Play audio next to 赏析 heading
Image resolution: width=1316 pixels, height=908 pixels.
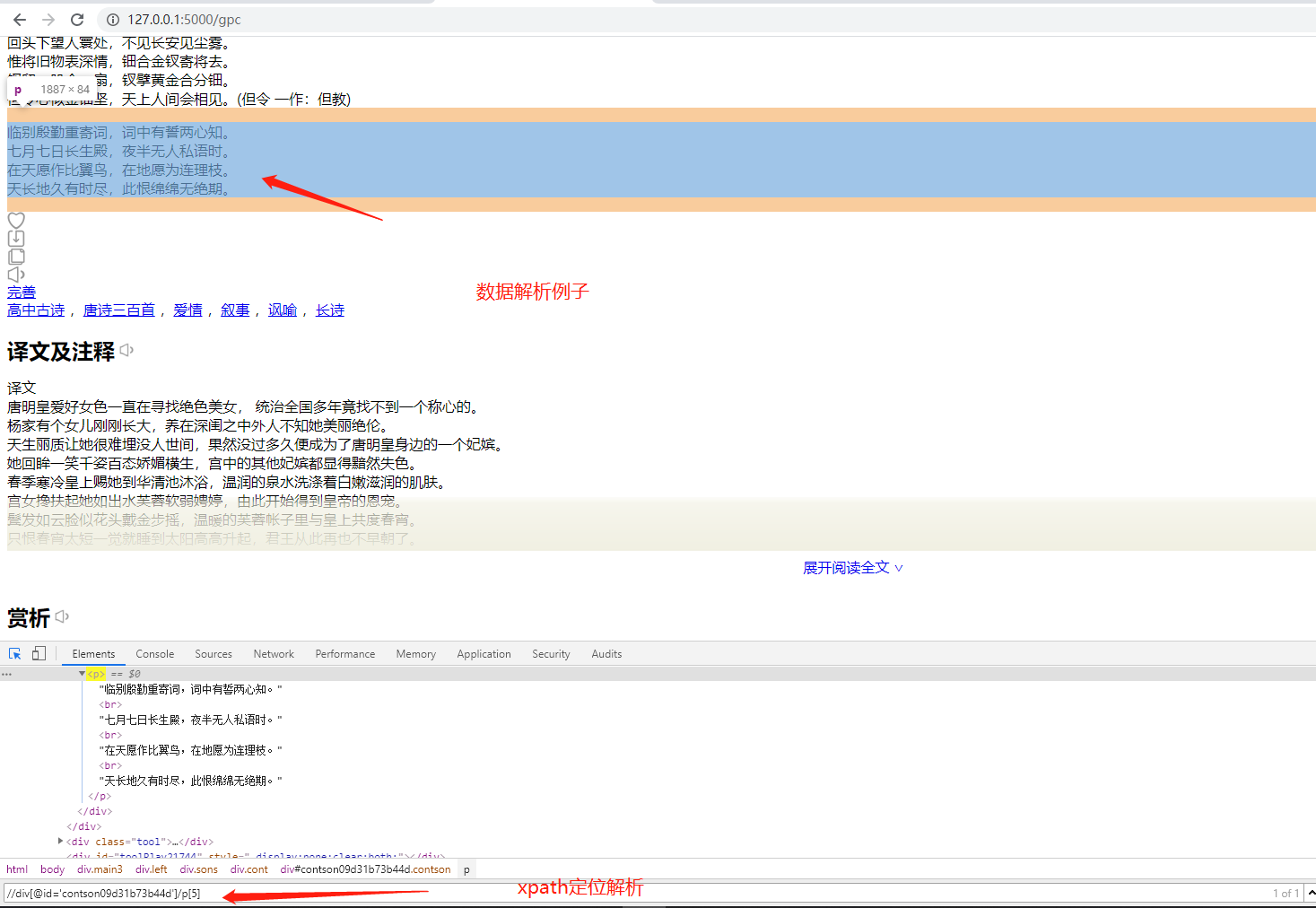[62, 616]
